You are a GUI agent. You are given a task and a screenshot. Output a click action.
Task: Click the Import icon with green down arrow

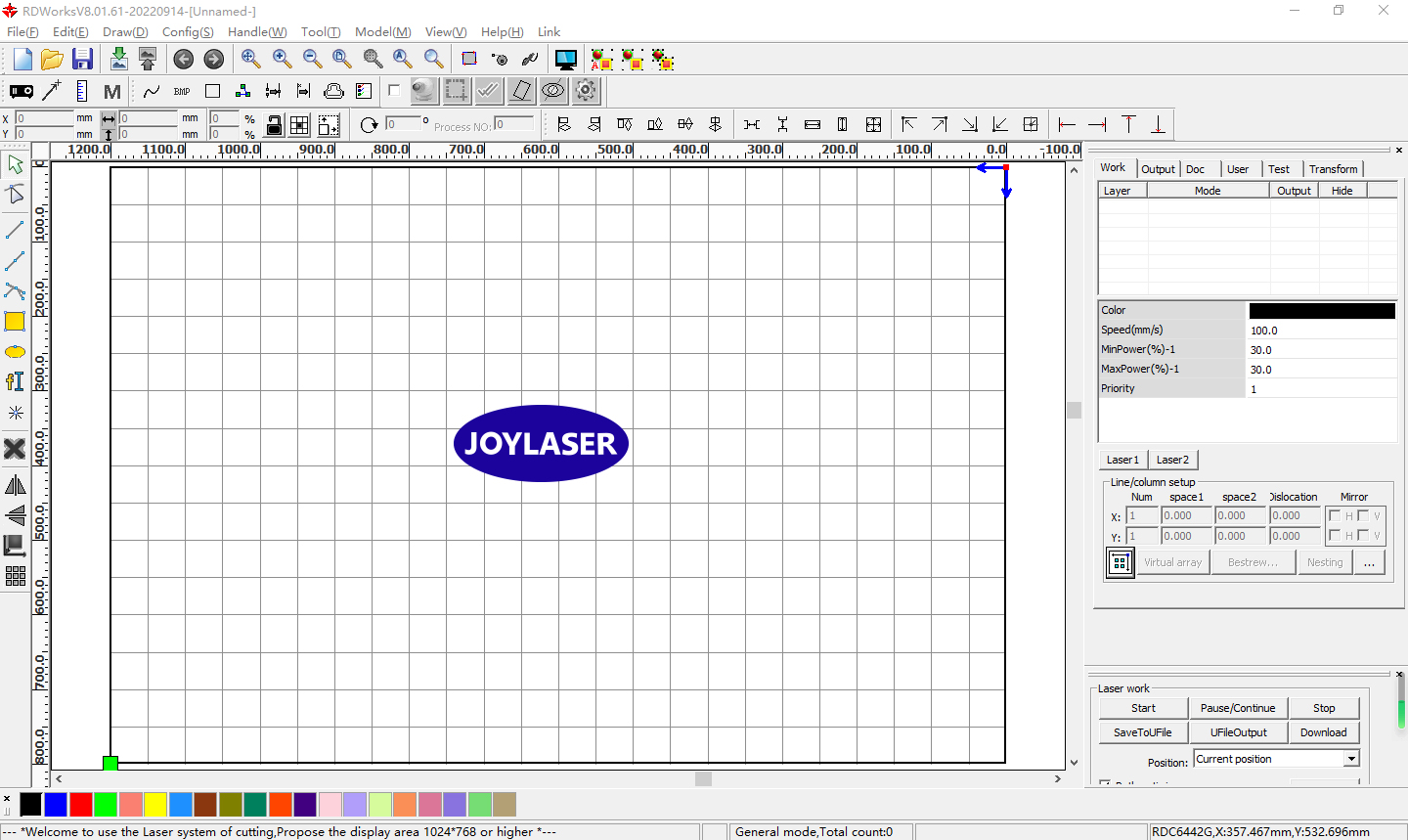click(118, 60)
